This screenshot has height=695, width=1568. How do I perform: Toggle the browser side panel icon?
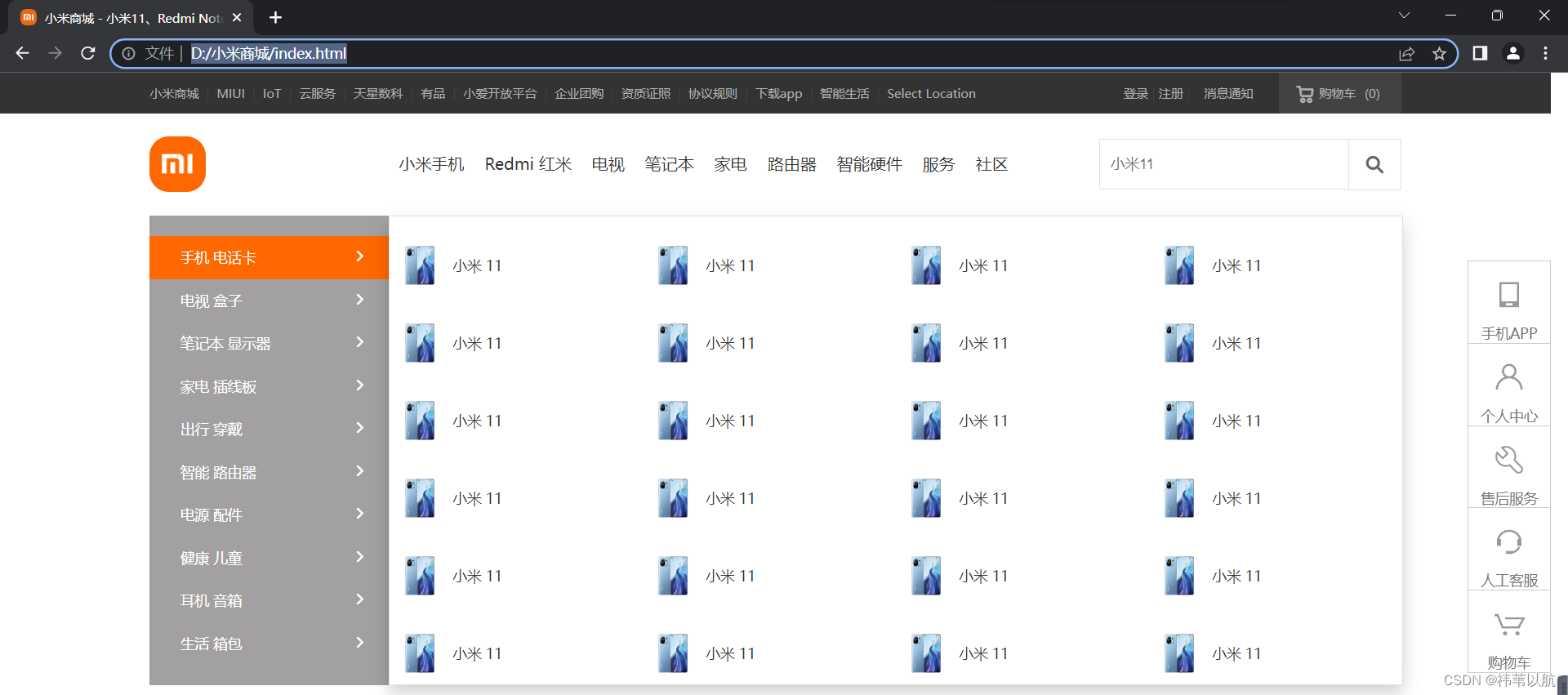[x=1480, y=53]
